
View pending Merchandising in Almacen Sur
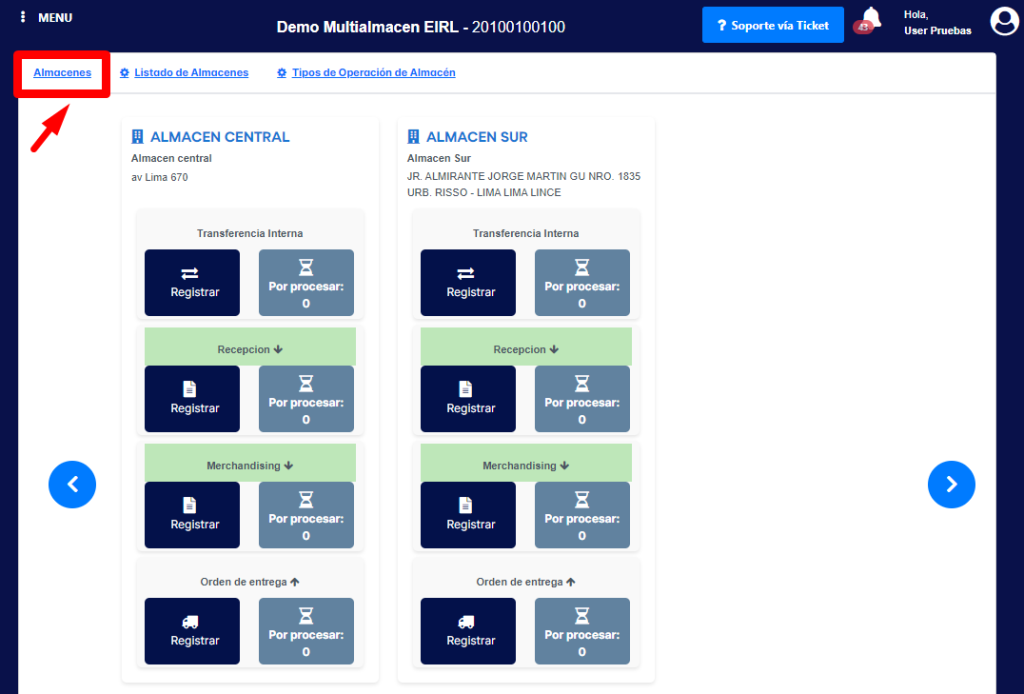(x=583, y=515)
